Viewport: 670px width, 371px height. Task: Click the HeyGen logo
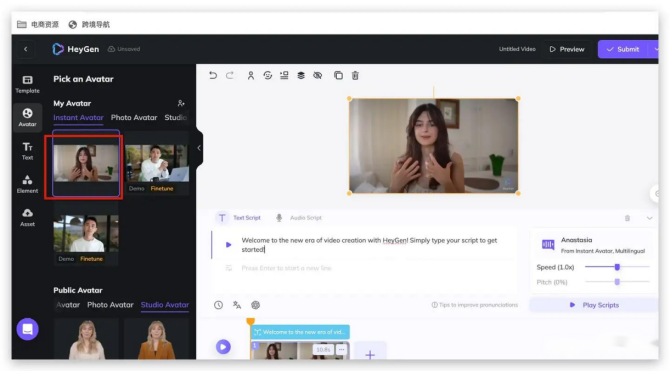coord(76,49)
